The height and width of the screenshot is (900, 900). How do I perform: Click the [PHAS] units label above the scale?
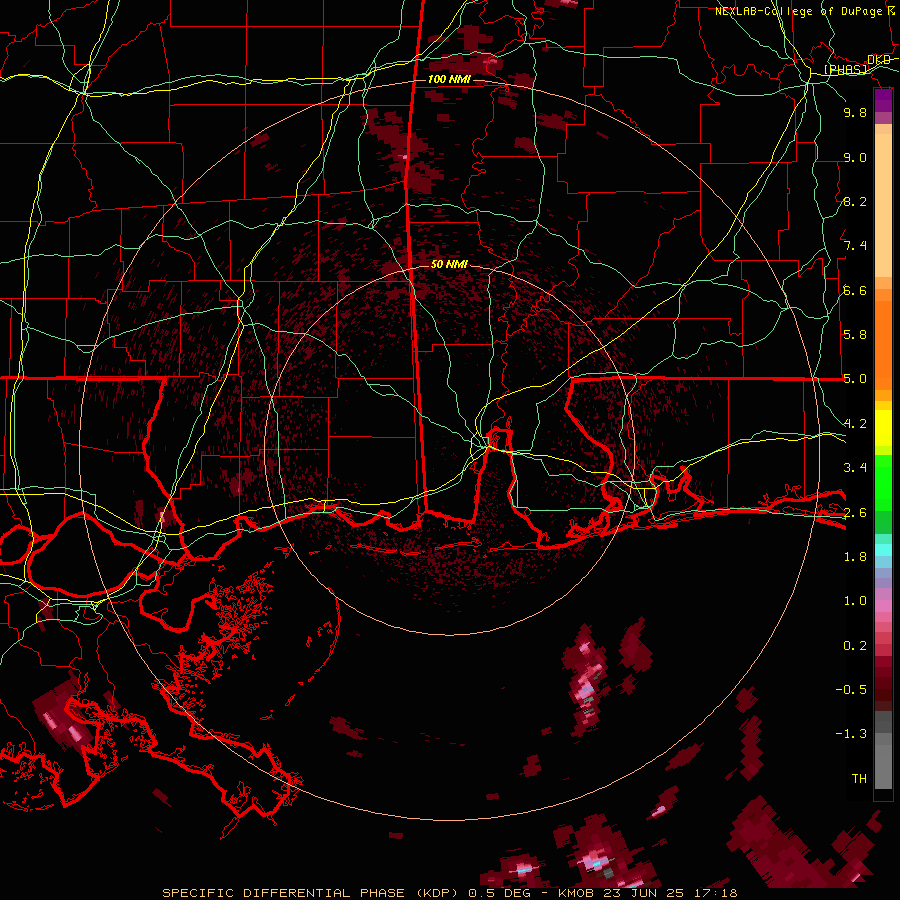point(846,70)
